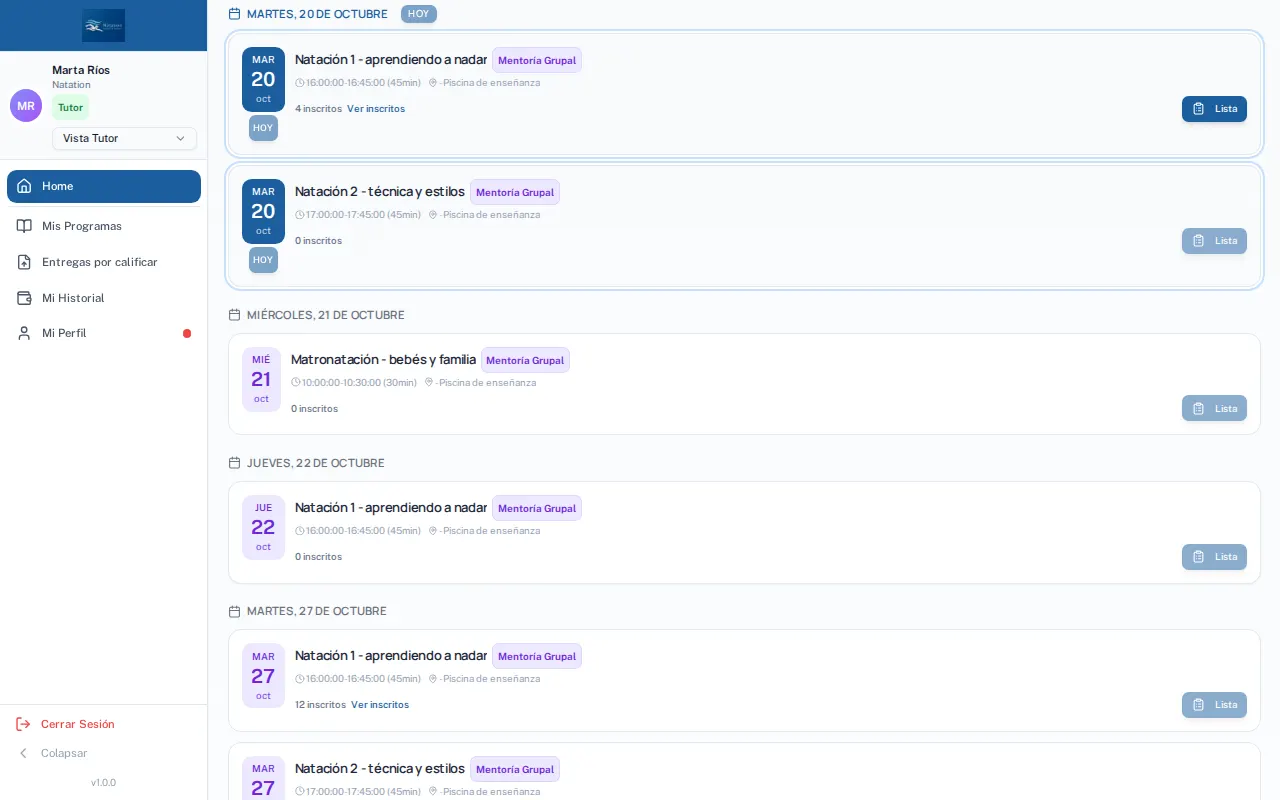Image resolution: width=1280 pixels, height=800 pixels.
Task: Open Mis Programas
Action: (104, 226)
